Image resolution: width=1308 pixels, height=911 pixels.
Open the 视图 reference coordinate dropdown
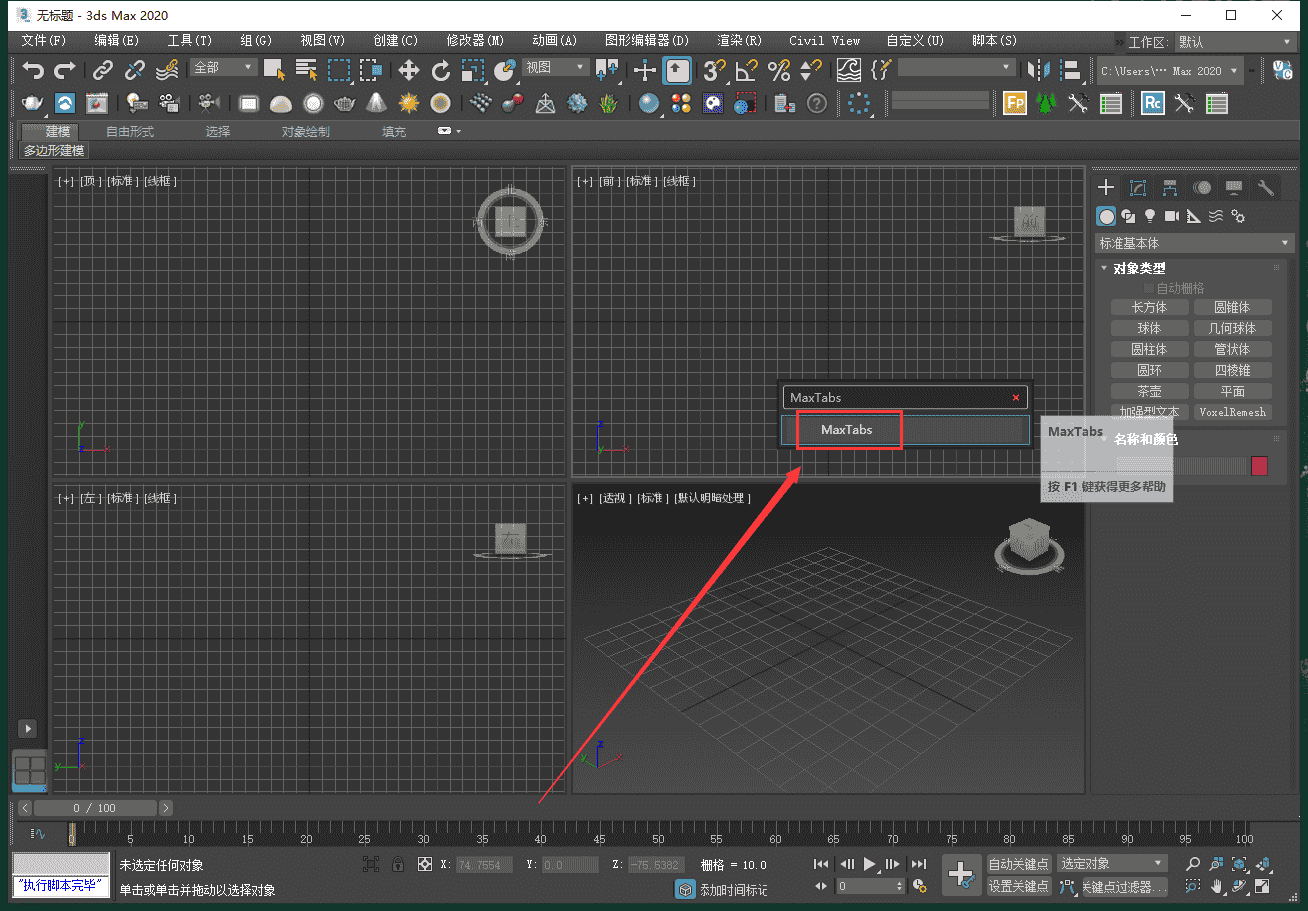pyautogui.click(x=555, y=67)
